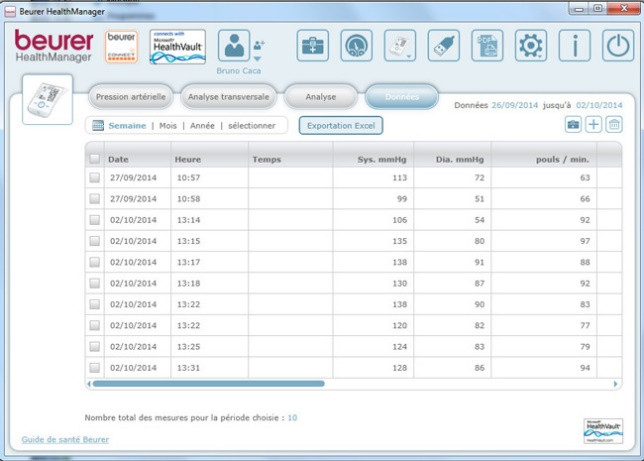Switch to the Analyse transversale tab
The image size is (644, 461).
tap(228, 97)
